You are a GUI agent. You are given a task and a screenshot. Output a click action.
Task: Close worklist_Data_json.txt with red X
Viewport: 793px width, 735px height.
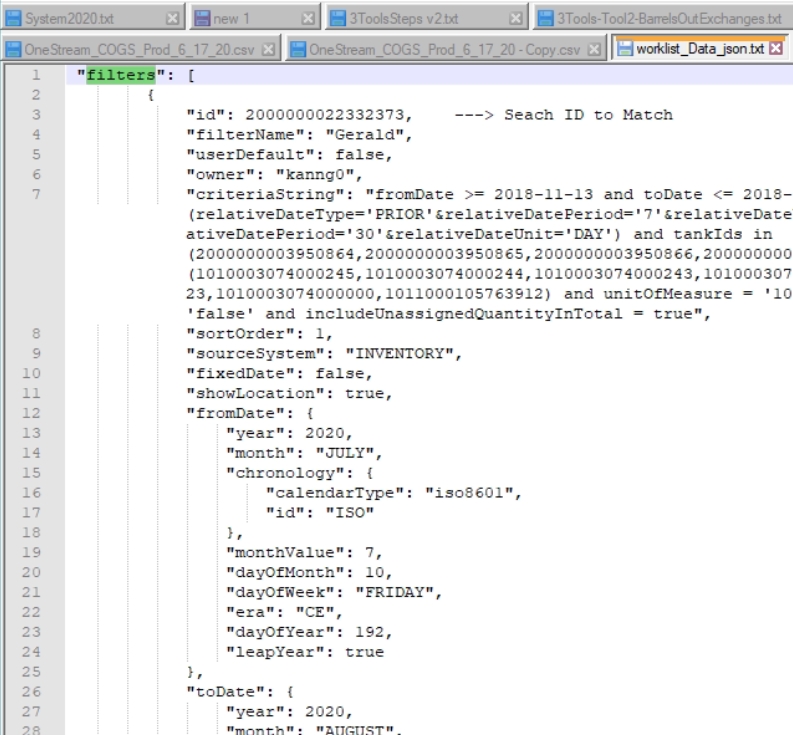(x=776, y=49)
